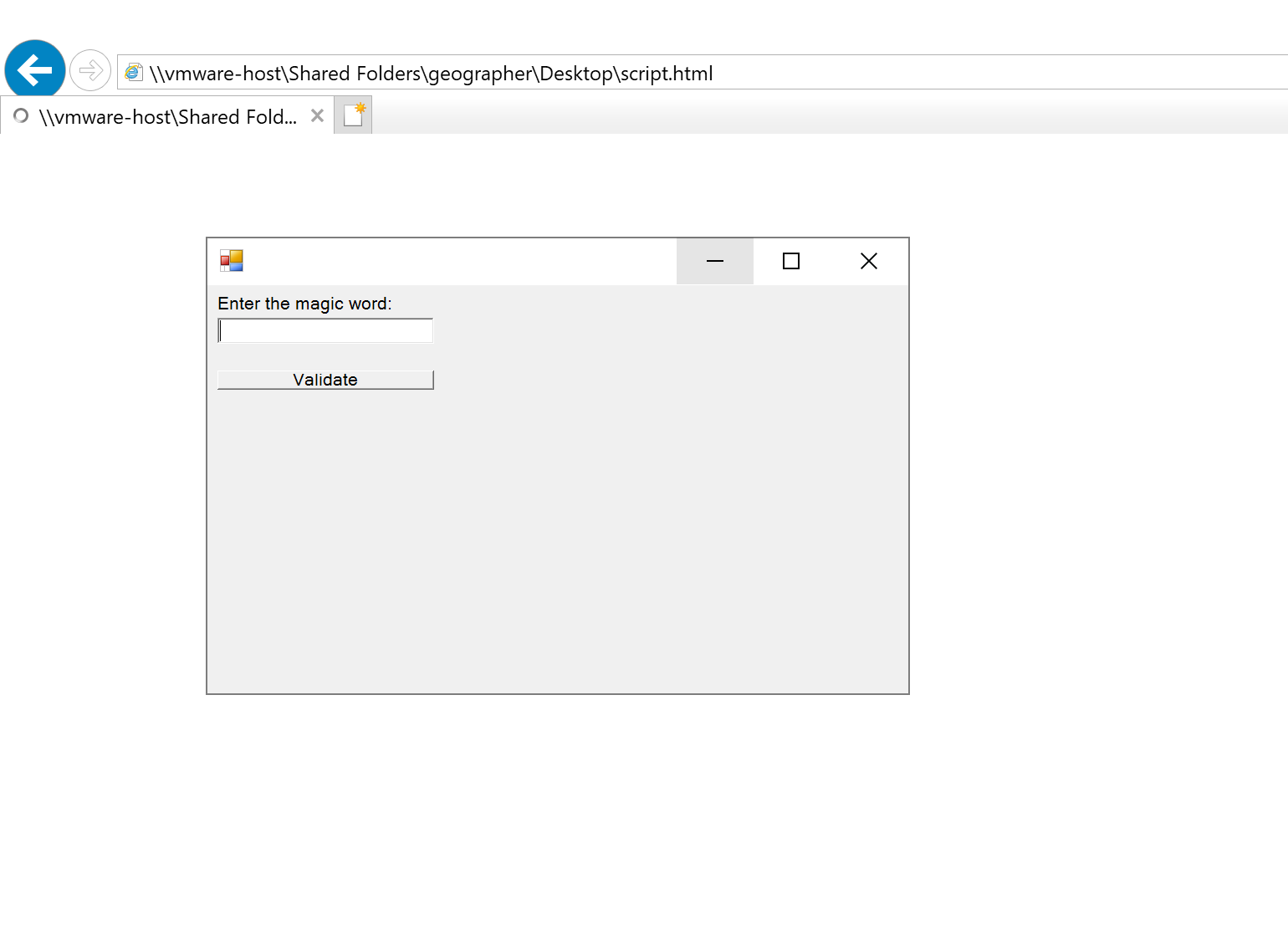Click the 'Enter the magic word:' label
The height and width of the screenshot is (930, 1288).
[304, 304]
